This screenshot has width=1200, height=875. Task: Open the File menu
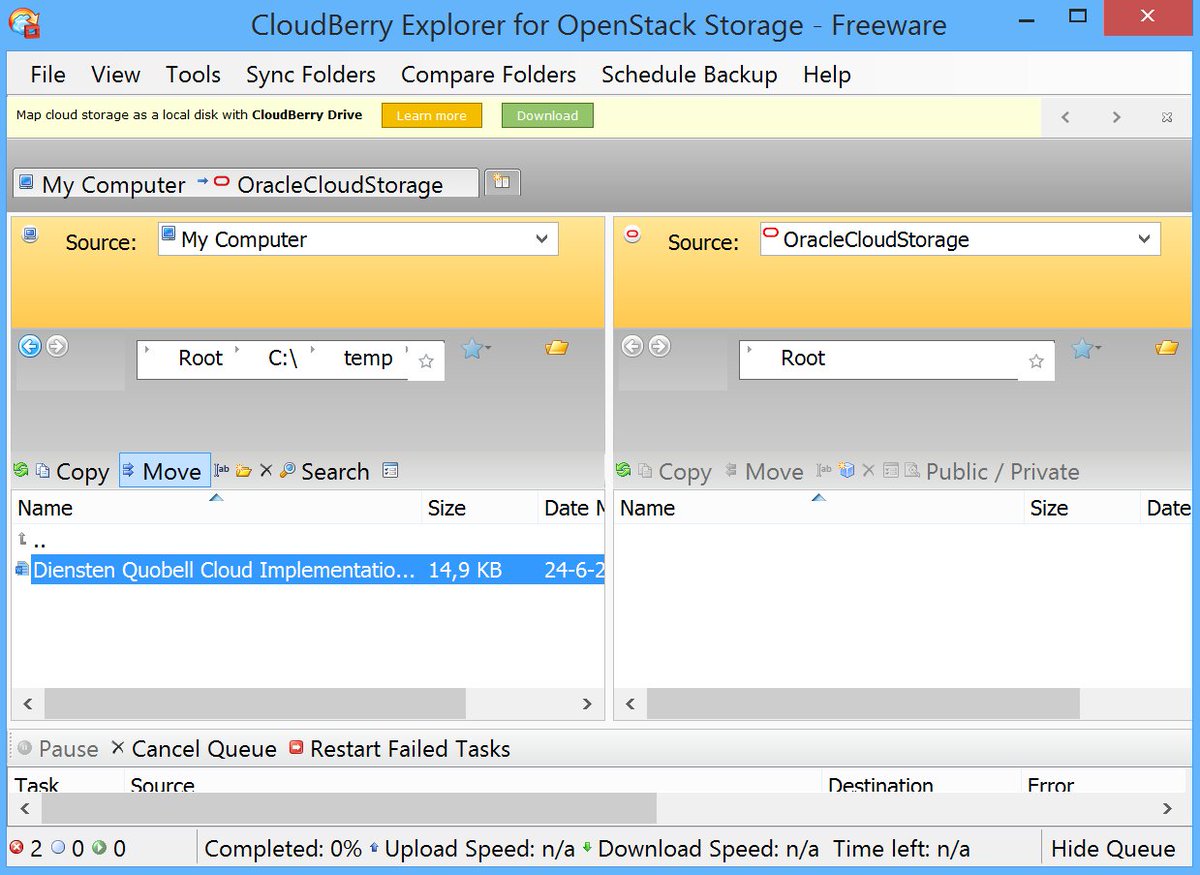coord(48,75)
